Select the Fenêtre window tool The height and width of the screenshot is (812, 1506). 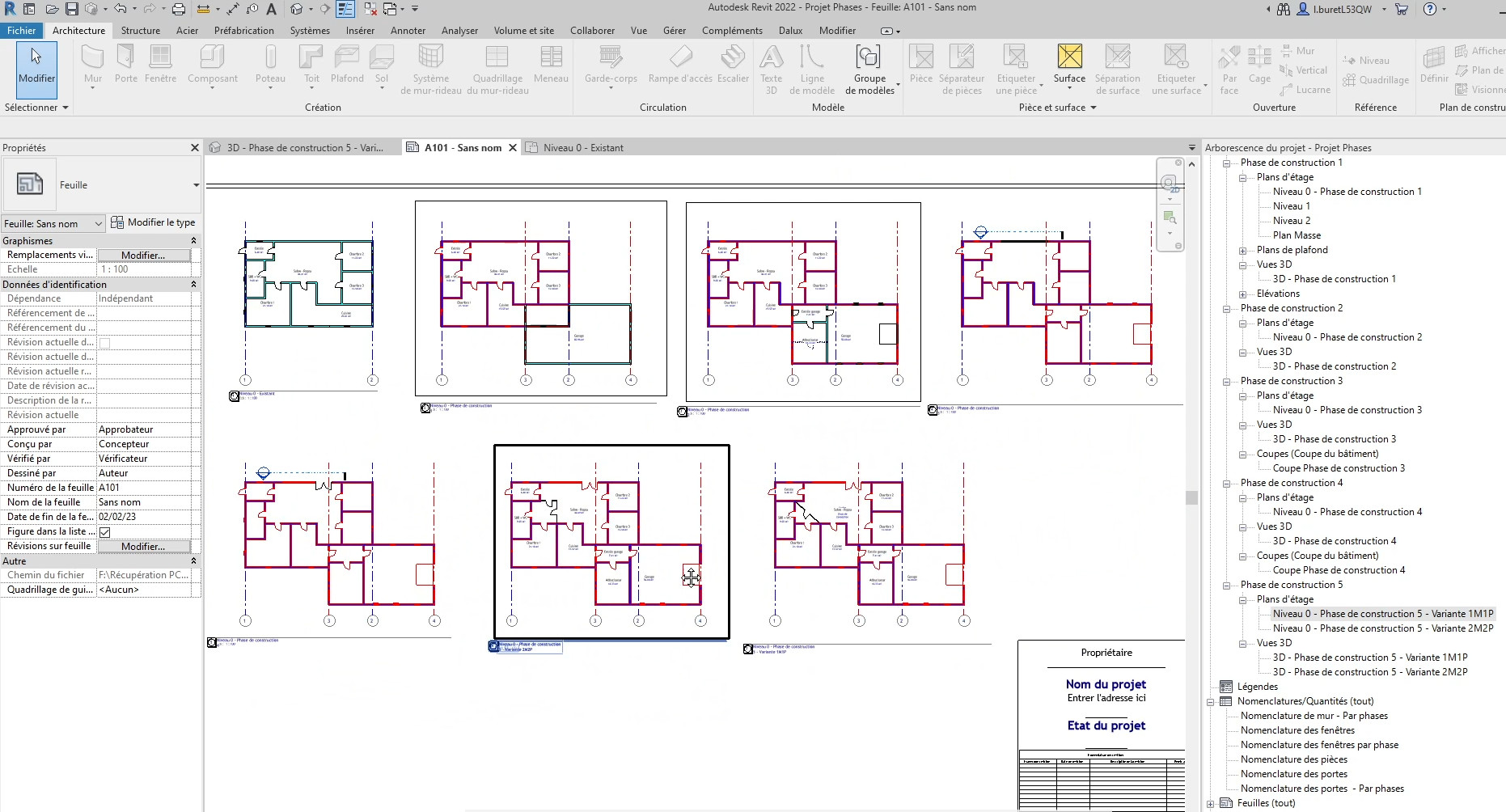point(160,64)
